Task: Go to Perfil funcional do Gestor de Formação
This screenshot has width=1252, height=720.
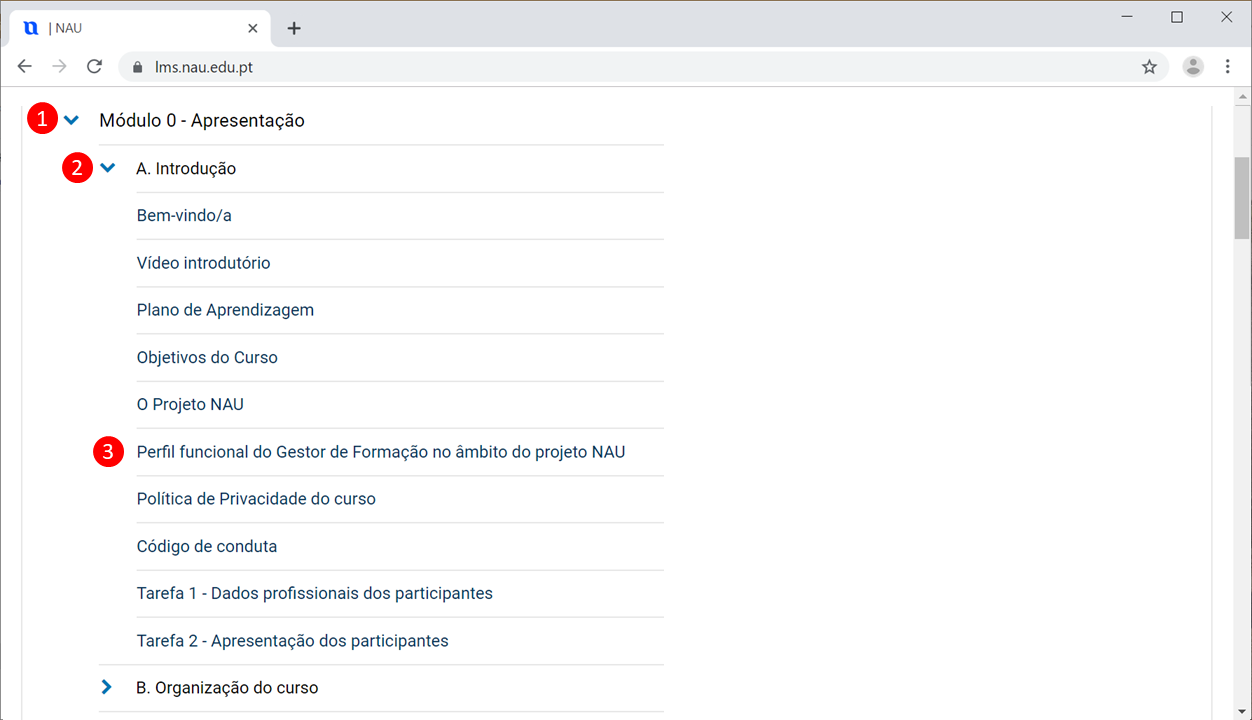Action: tap(380, 452)
